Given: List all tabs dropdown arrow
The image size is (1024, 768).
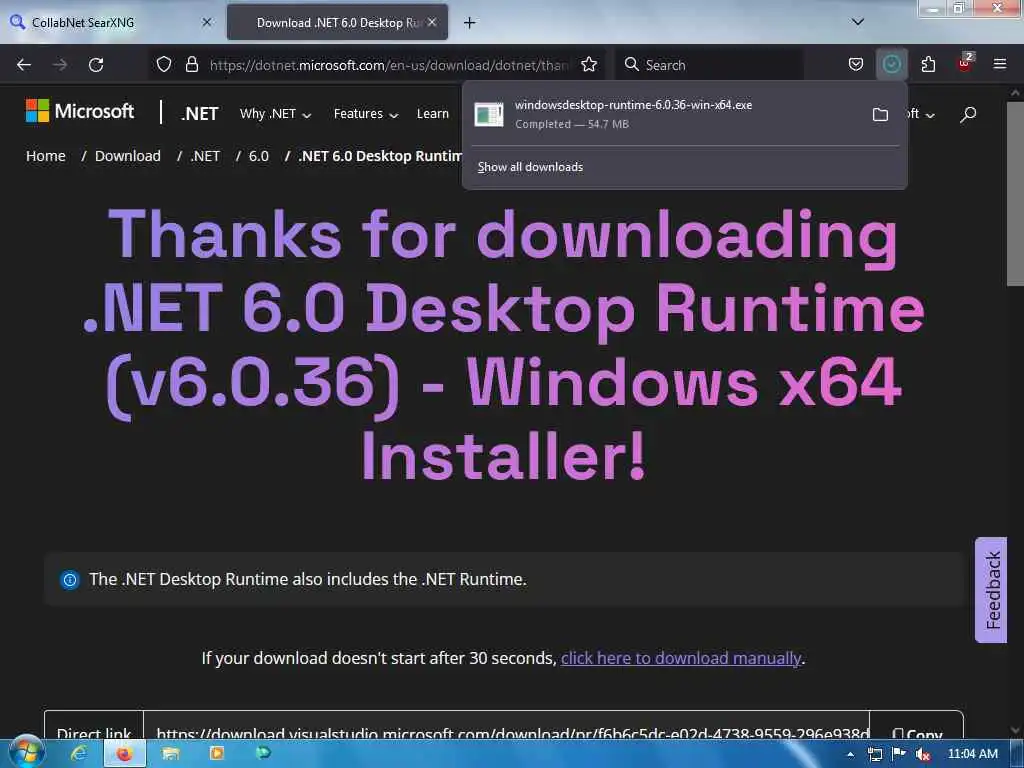Looking at the screenshot, I should click(x=858, y=22).
